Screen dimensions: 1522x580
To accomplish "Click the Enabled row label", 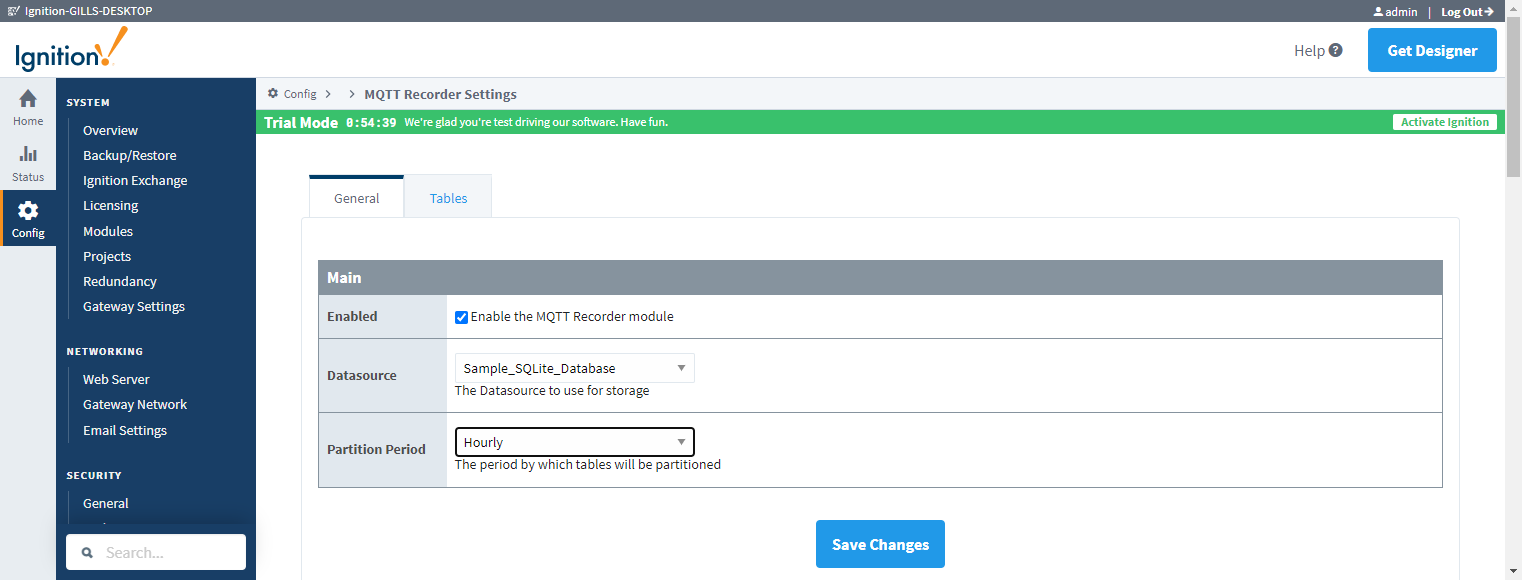I will (x=352, y=316).
